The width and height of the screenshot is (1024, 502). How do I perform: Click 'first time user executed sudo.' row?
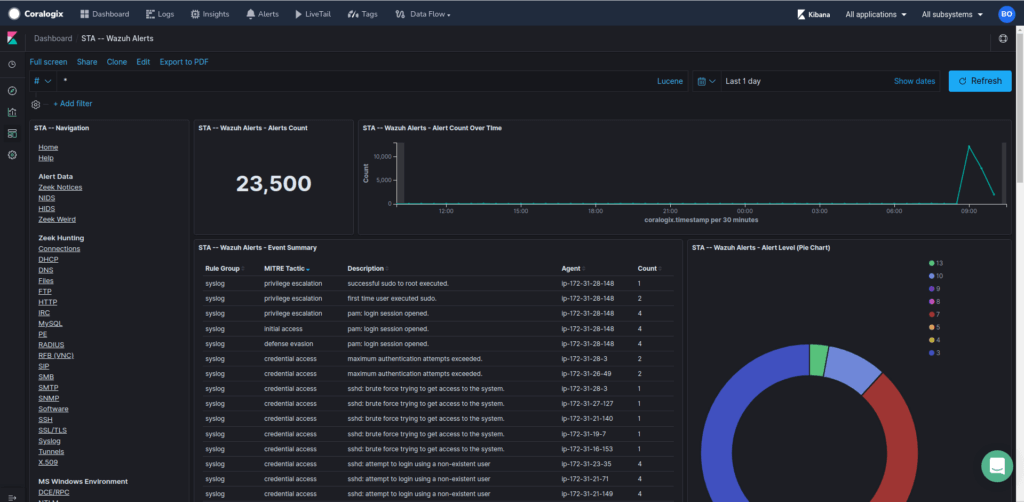(438, 298)
